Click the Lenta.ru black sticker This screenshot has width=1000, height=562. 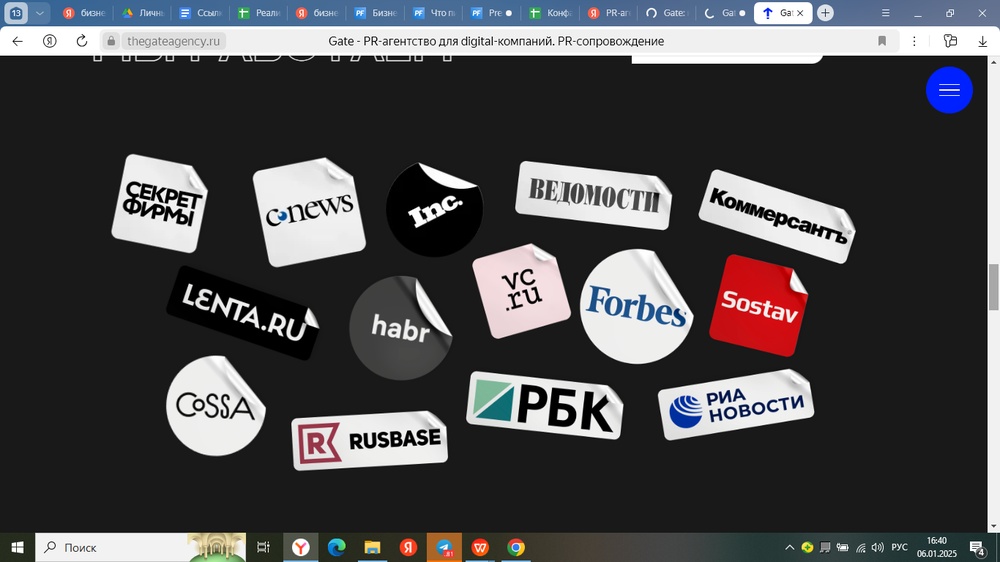[243, 313]
